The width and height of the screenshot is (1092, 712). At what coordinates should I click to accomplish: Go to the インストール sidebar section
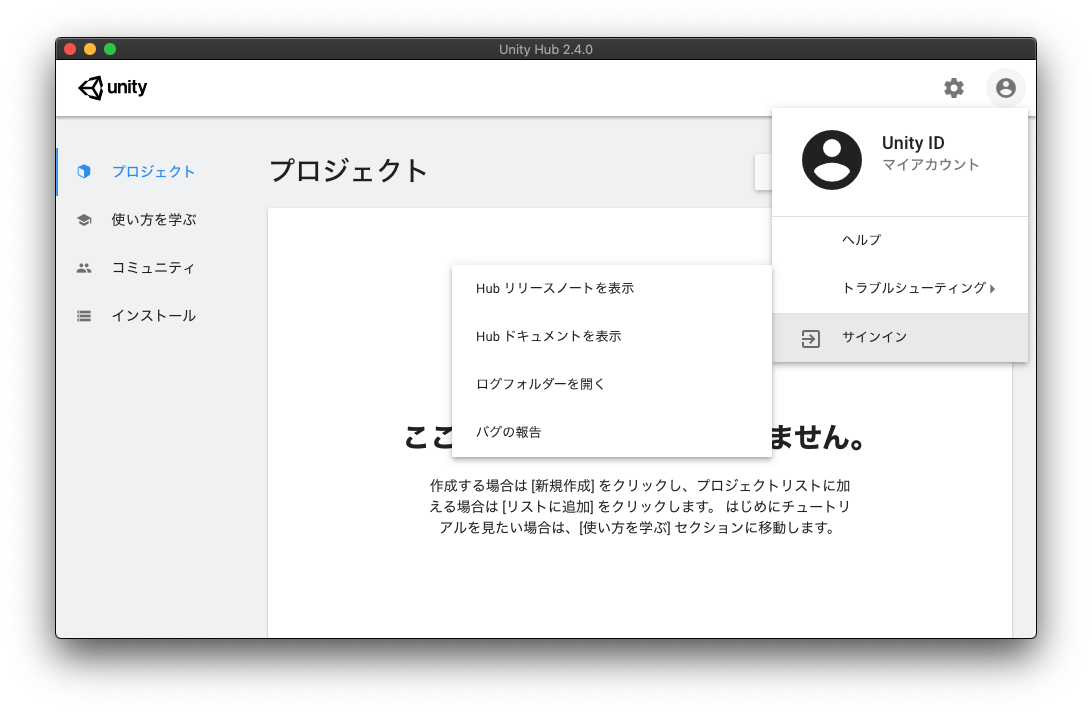pyautogui.click(x=154, y=316)
